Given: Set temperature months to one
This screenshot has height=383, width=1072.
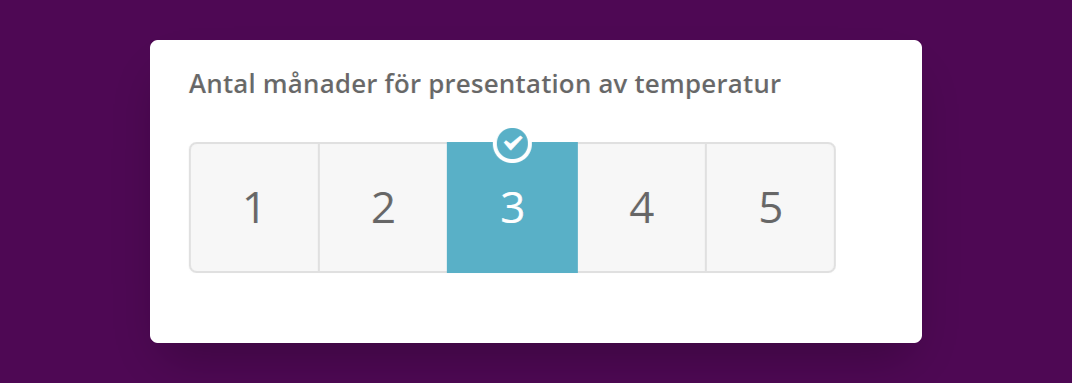Looking at the screenshot, I should (254, 207).
